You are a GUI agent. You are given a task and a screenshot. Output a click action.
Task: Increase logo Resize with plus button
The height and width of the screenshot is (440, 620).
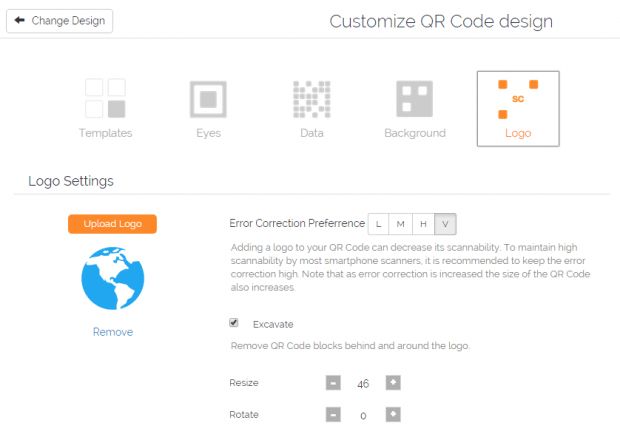pyautogui.click(x=393, y=383)
